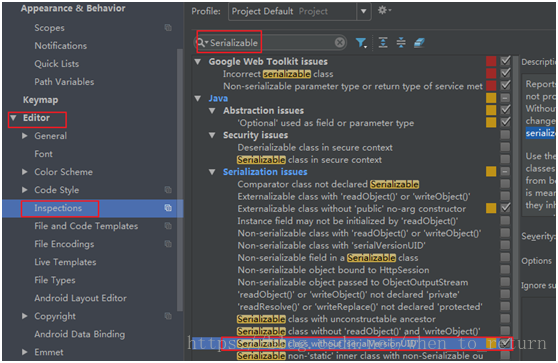
Task: Open Font settings page
Action: (x=43, y=154)
